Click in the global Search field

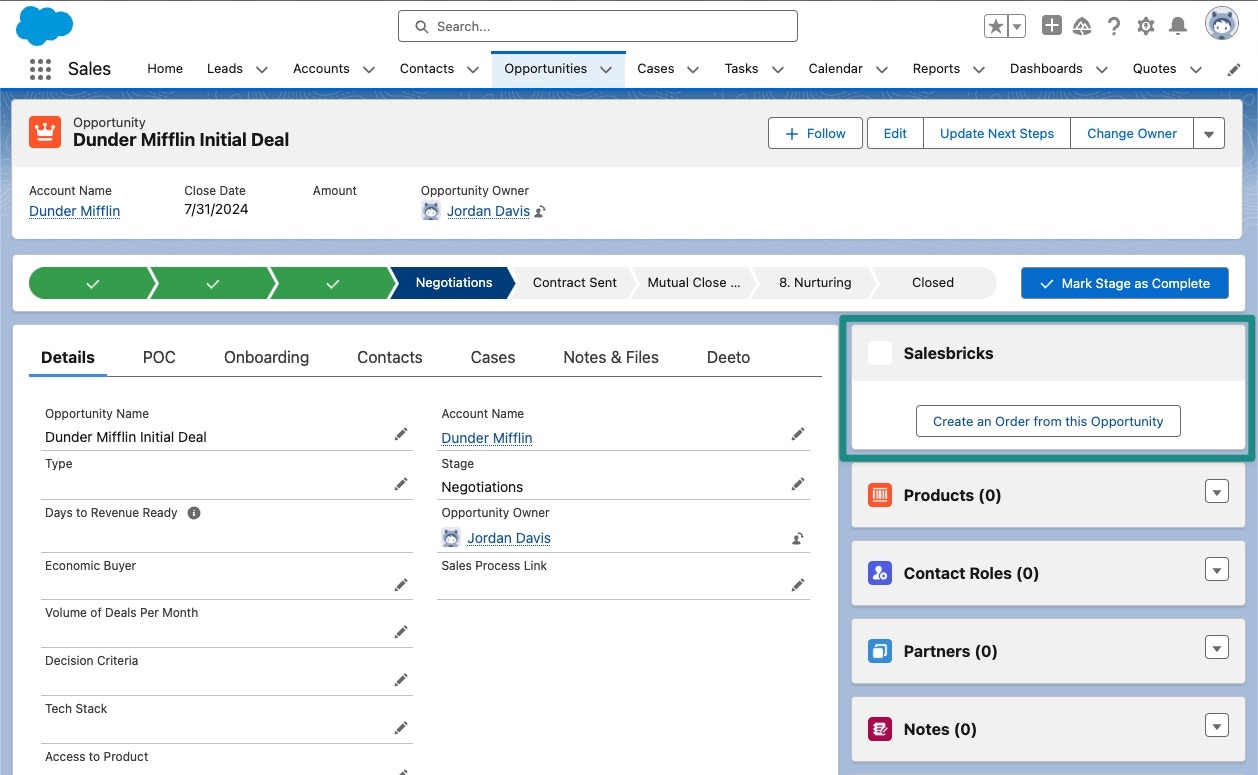[597, 26]
